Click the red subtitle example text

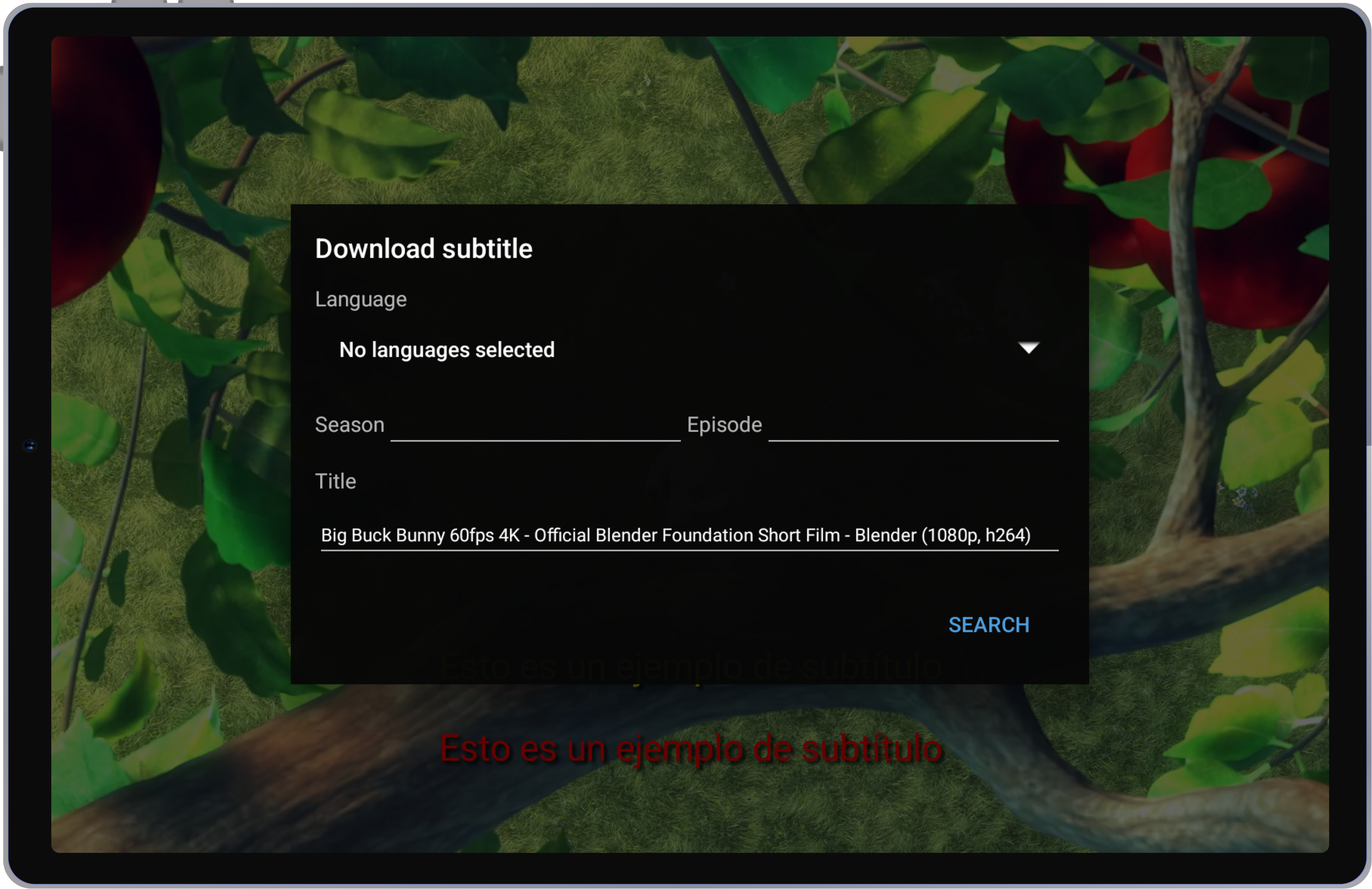point(692,750)
